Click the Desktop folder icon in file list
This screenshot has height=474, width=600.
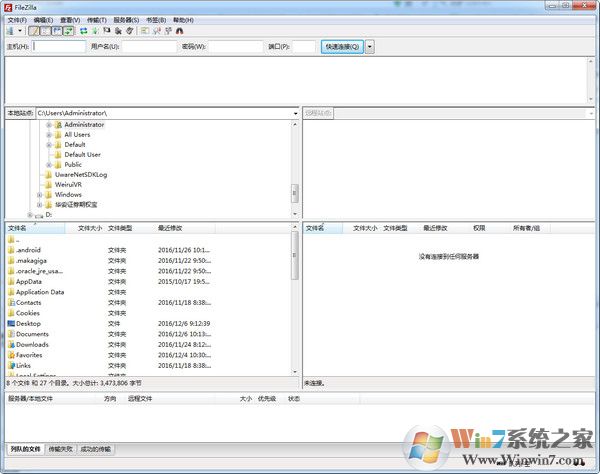coord(10,323)
